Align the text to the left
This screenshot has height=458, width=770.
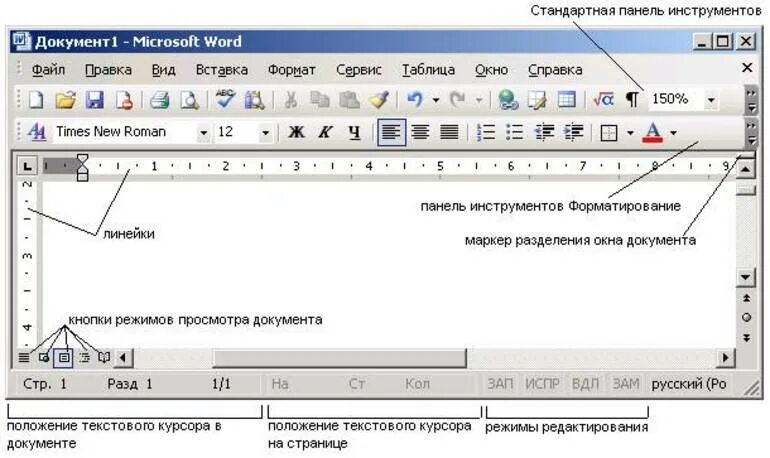pyautogui.click(x=391, y=132)
